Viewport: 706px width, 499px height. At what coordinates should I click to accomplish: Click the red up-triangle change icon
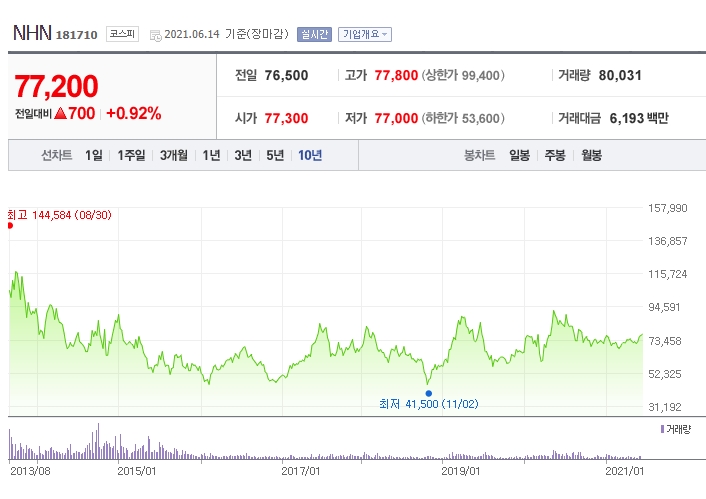[60, 113]
